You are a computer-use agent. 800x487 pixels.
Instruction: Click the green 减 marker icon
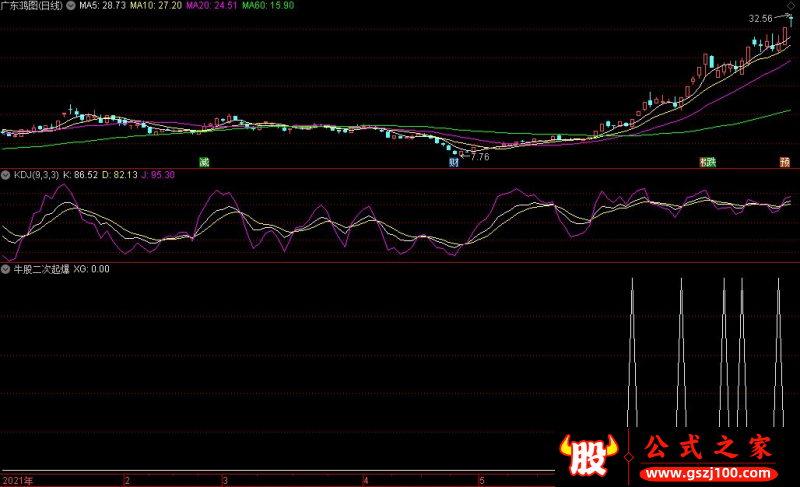204,162
